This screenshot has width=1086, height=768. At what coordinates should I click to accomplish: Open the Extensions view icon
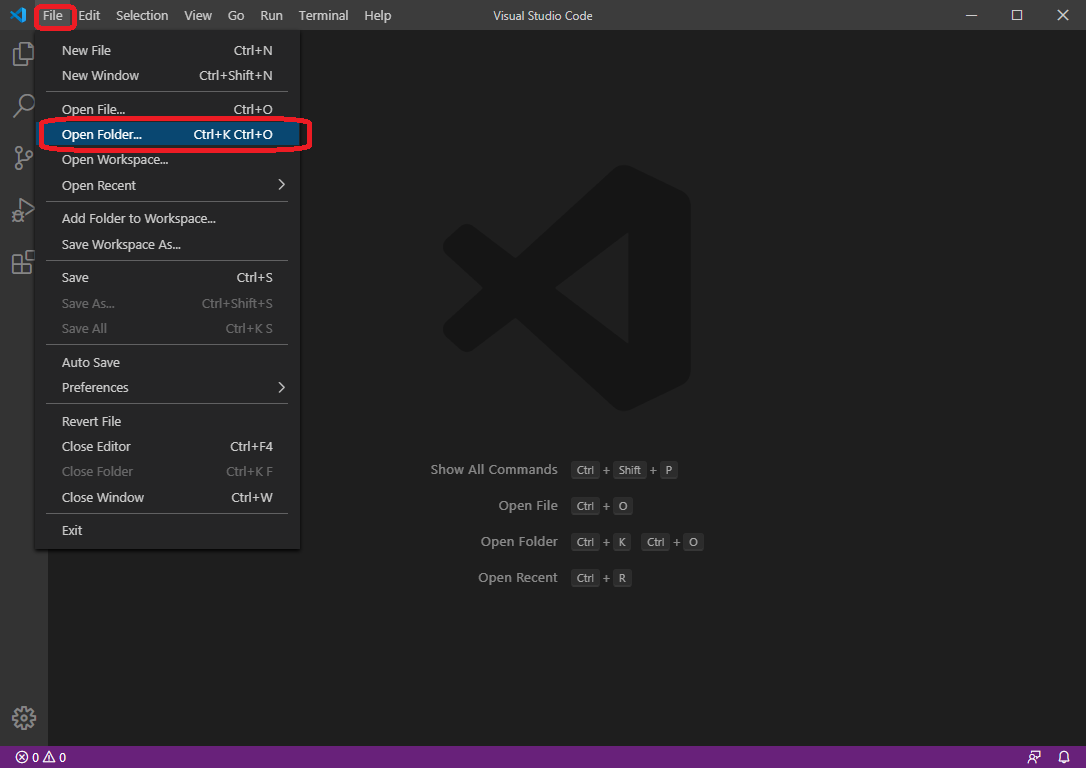(23, 262)
